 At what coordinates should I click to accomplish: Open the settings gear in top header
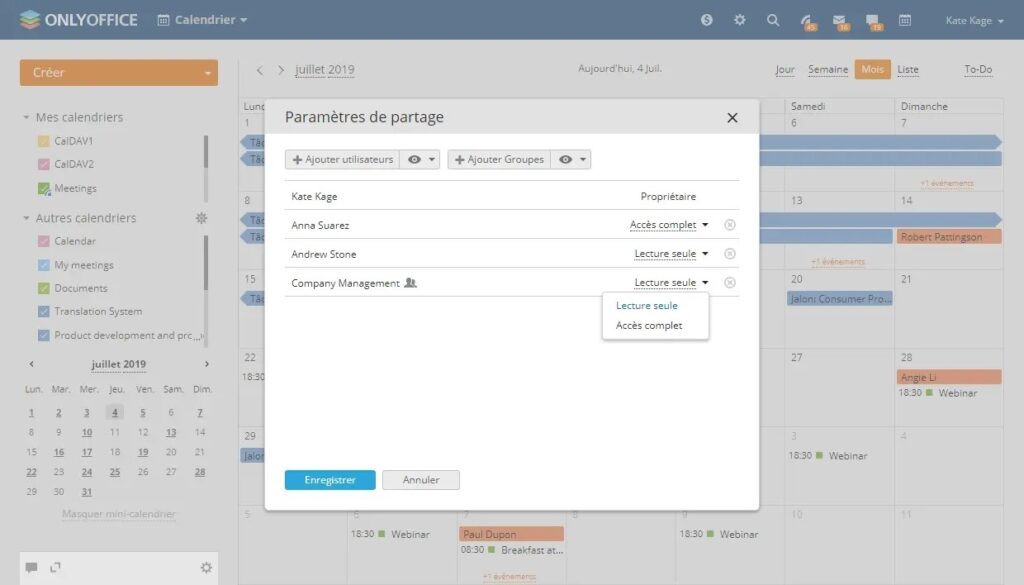point(739,20)
